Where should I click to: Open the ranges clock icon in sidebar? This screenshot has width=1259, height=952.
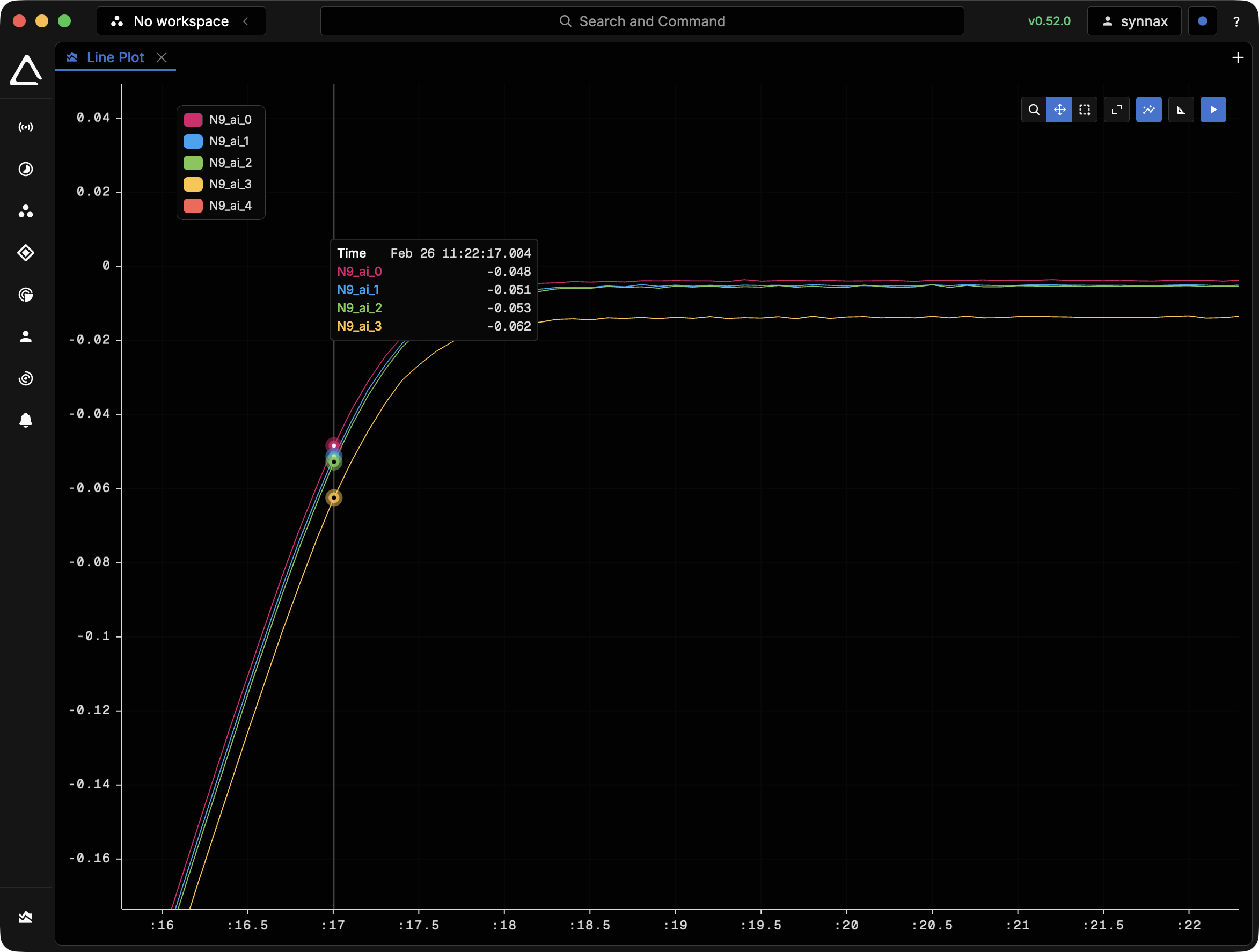(26, 169)
